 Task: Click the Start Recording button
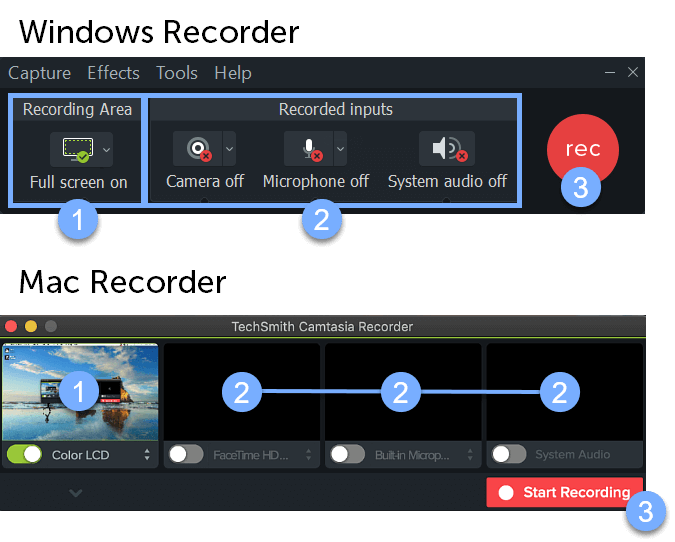pyautogui.click(x=564, y=492)
